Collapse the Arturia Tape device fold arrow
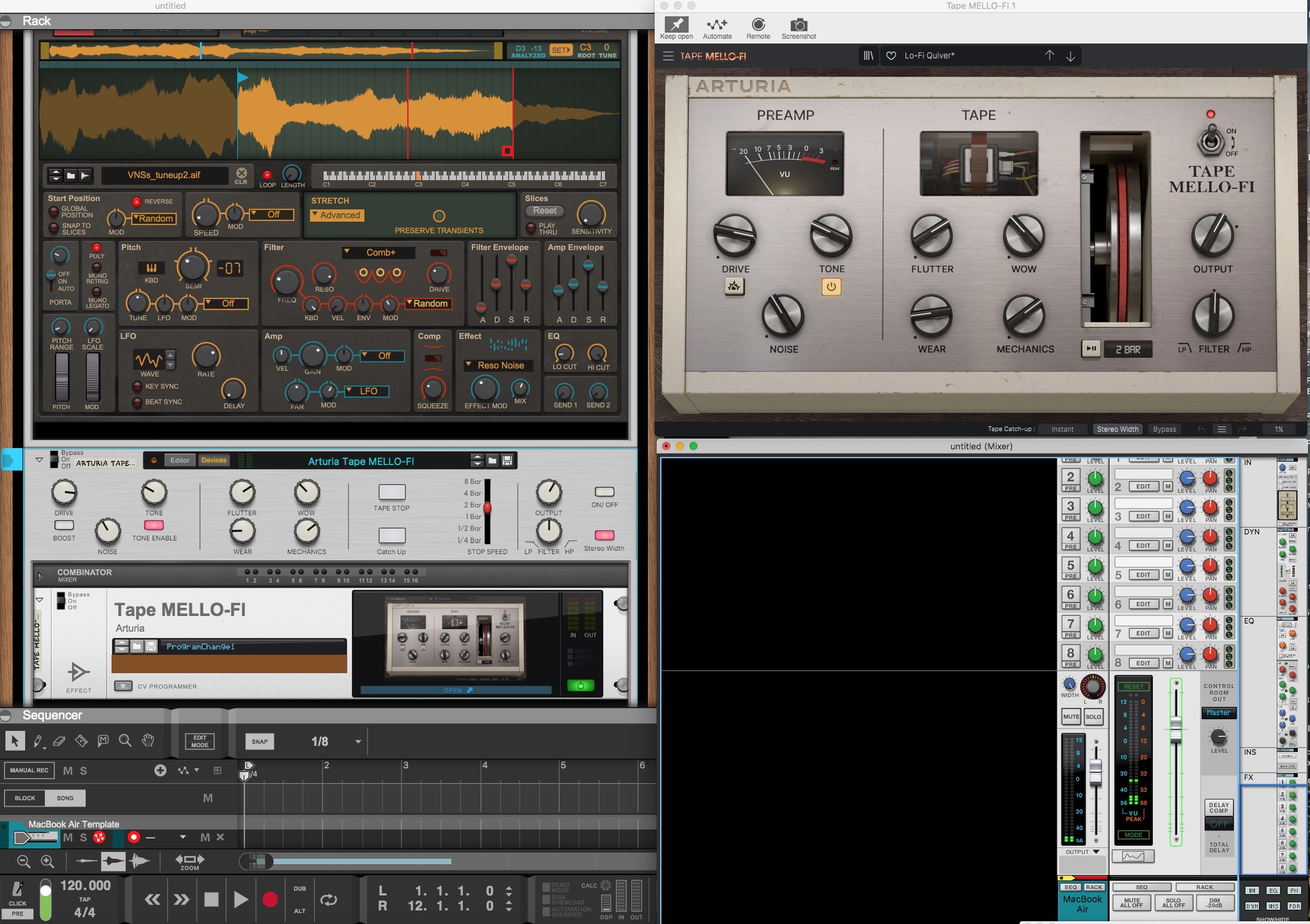 [x=39, y=460]
